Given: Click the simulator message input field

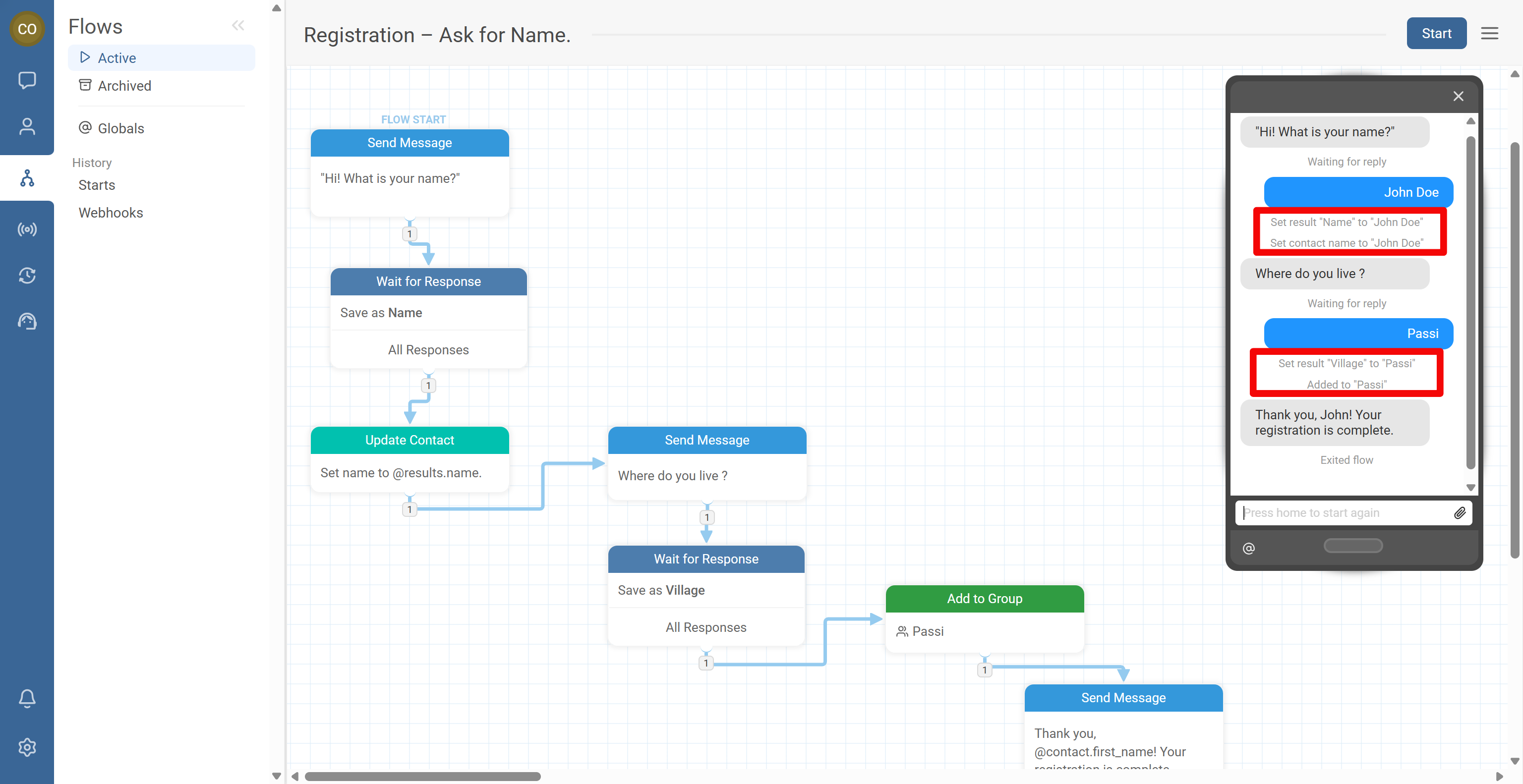Looking at the screenshot, I should 1342,513.
